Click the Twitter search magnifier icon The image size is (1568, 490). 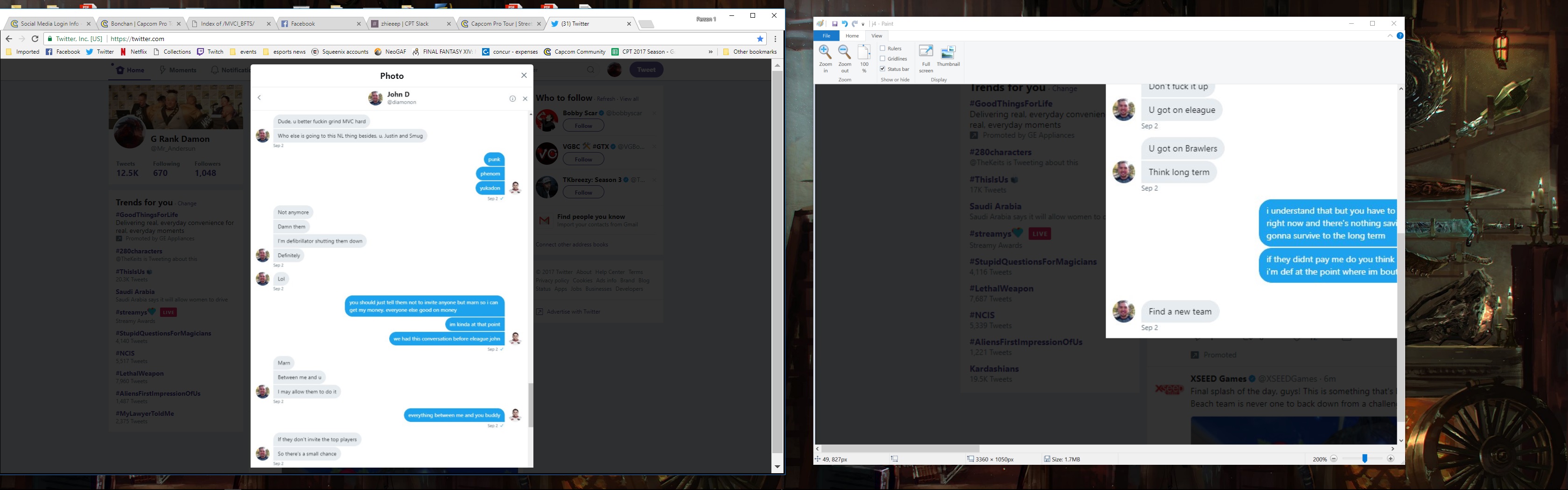(x=590, y=70)
